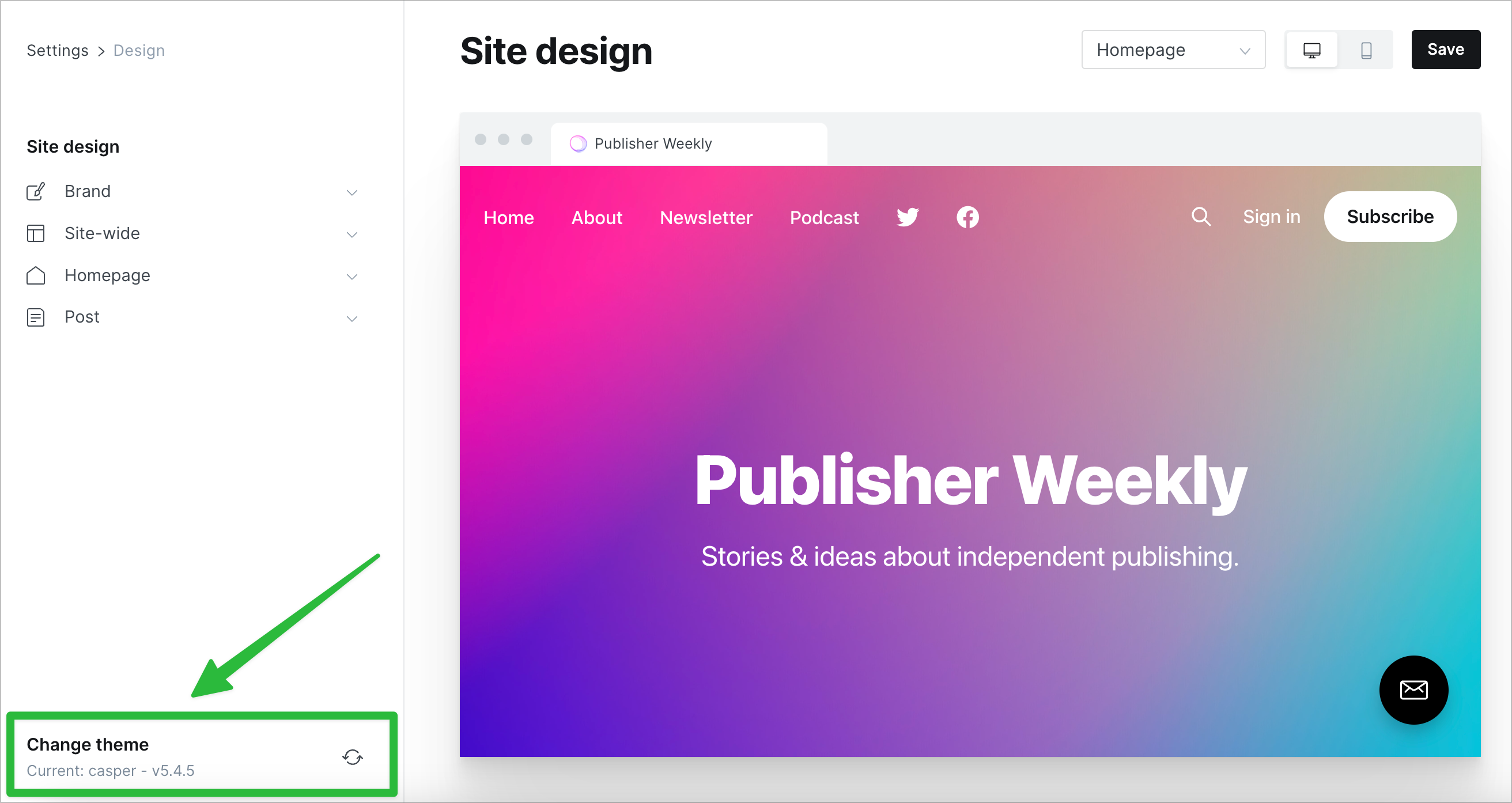Viewport: 1512px width, 803px height.
Task: Select the Newsletter menu item in preview
Action: click(706, 218)
